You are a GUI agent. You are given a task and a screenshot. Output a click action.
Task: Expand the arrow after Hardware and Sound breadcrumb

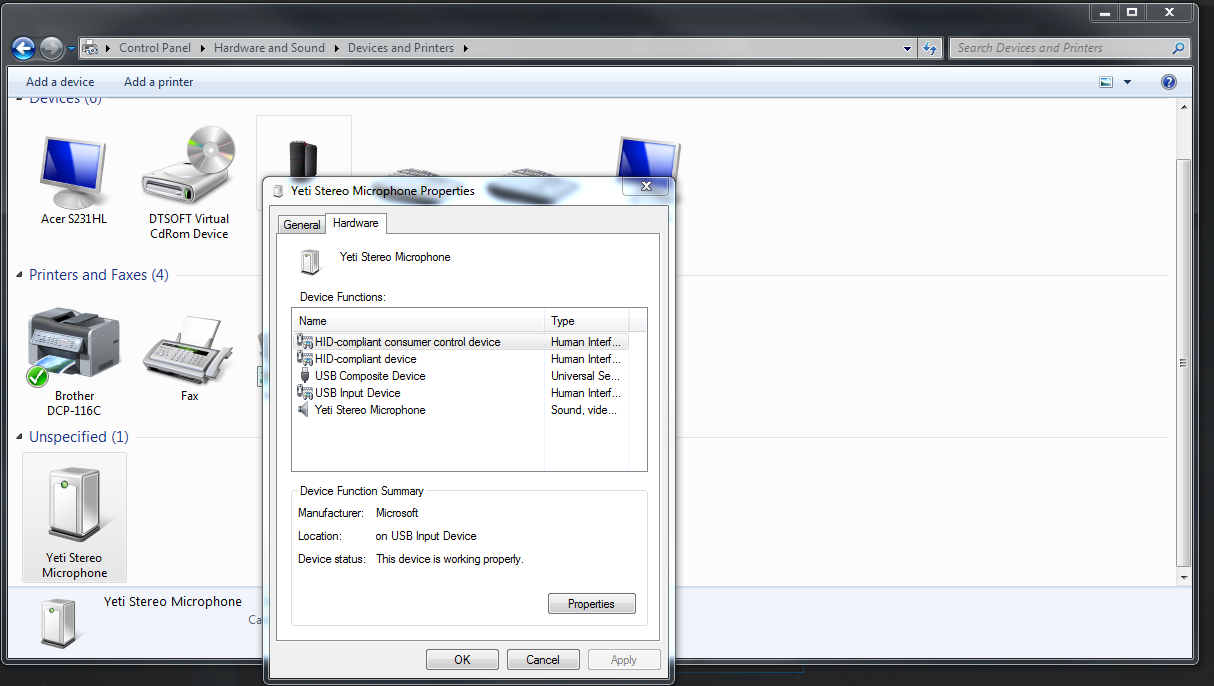coord(336,48)
